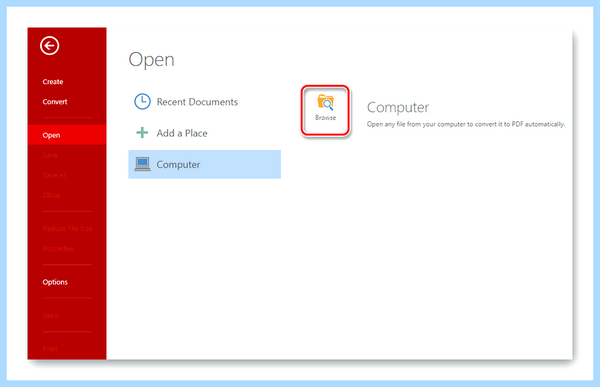600x387 pixels.
Task: Open the Options menu item
Action: click(55, 282)
